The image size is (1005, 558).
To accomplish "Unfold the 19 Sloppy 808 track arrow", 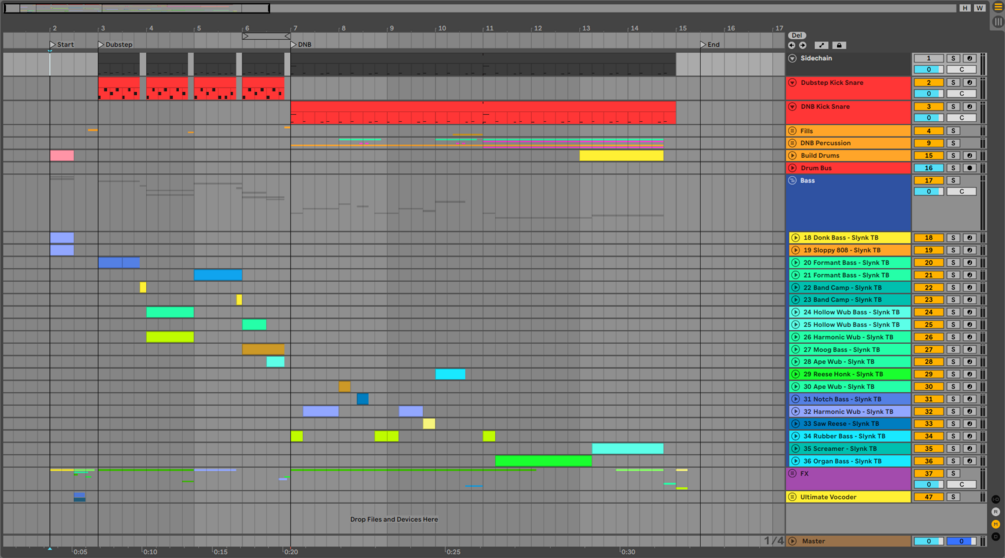I will coord(795,250).
